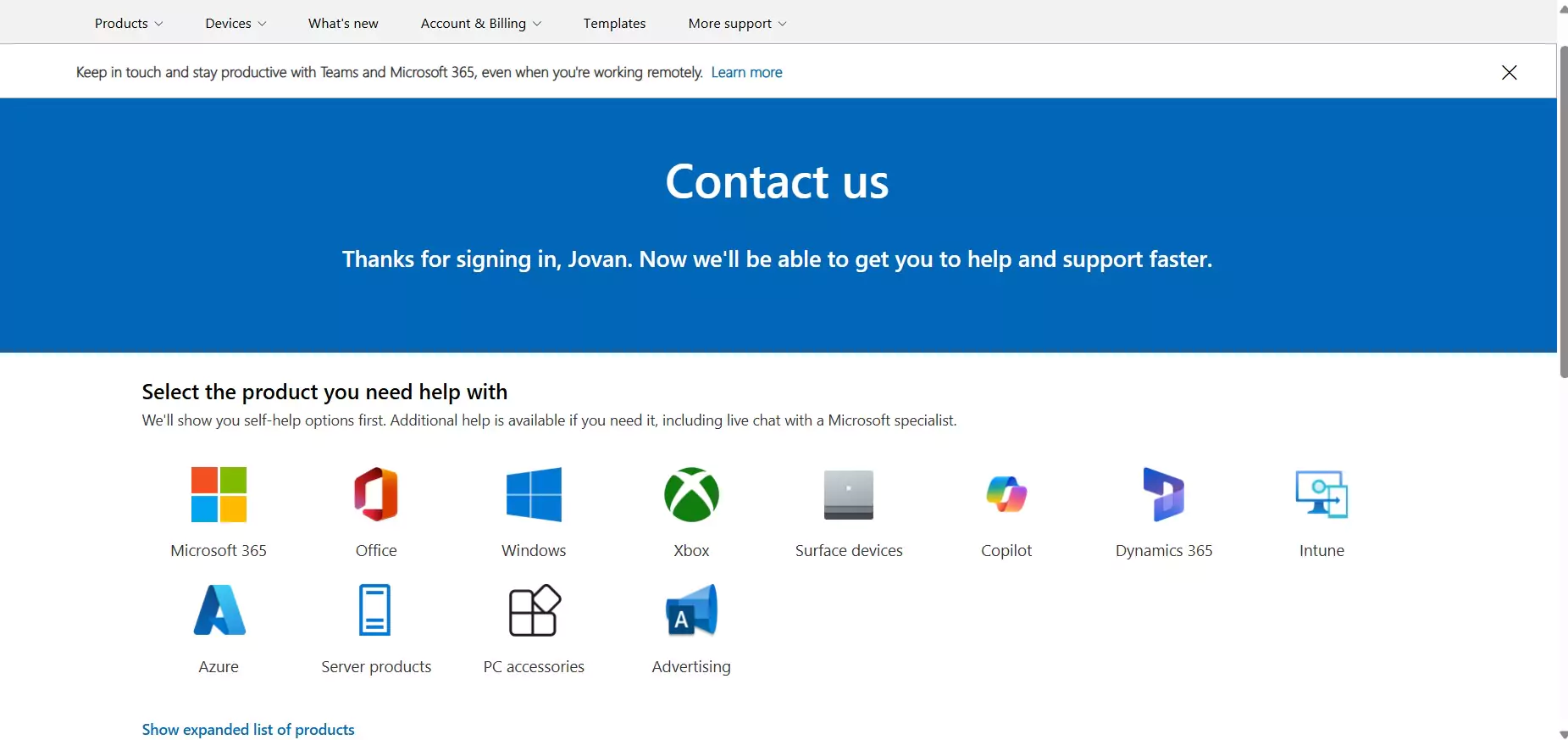Go to What's new
Viewport: 1568px width, 740px height.
pos(343,24)
